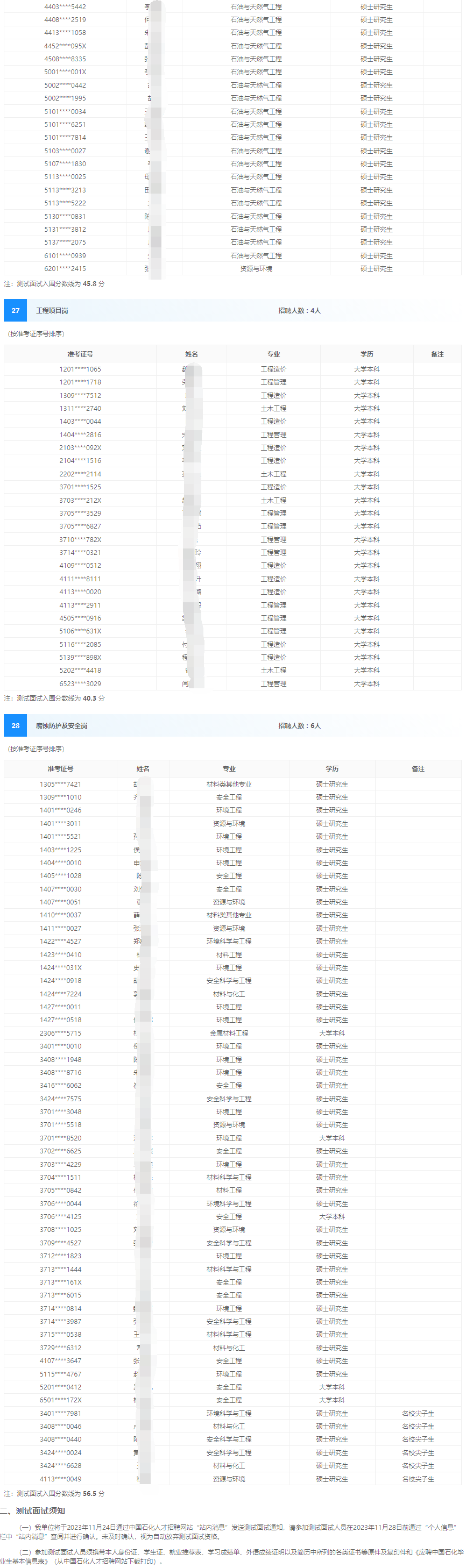Screen dimensions: 466x1568
Task: Click exam number 6501****172X cell
Action: [60, 1400]
